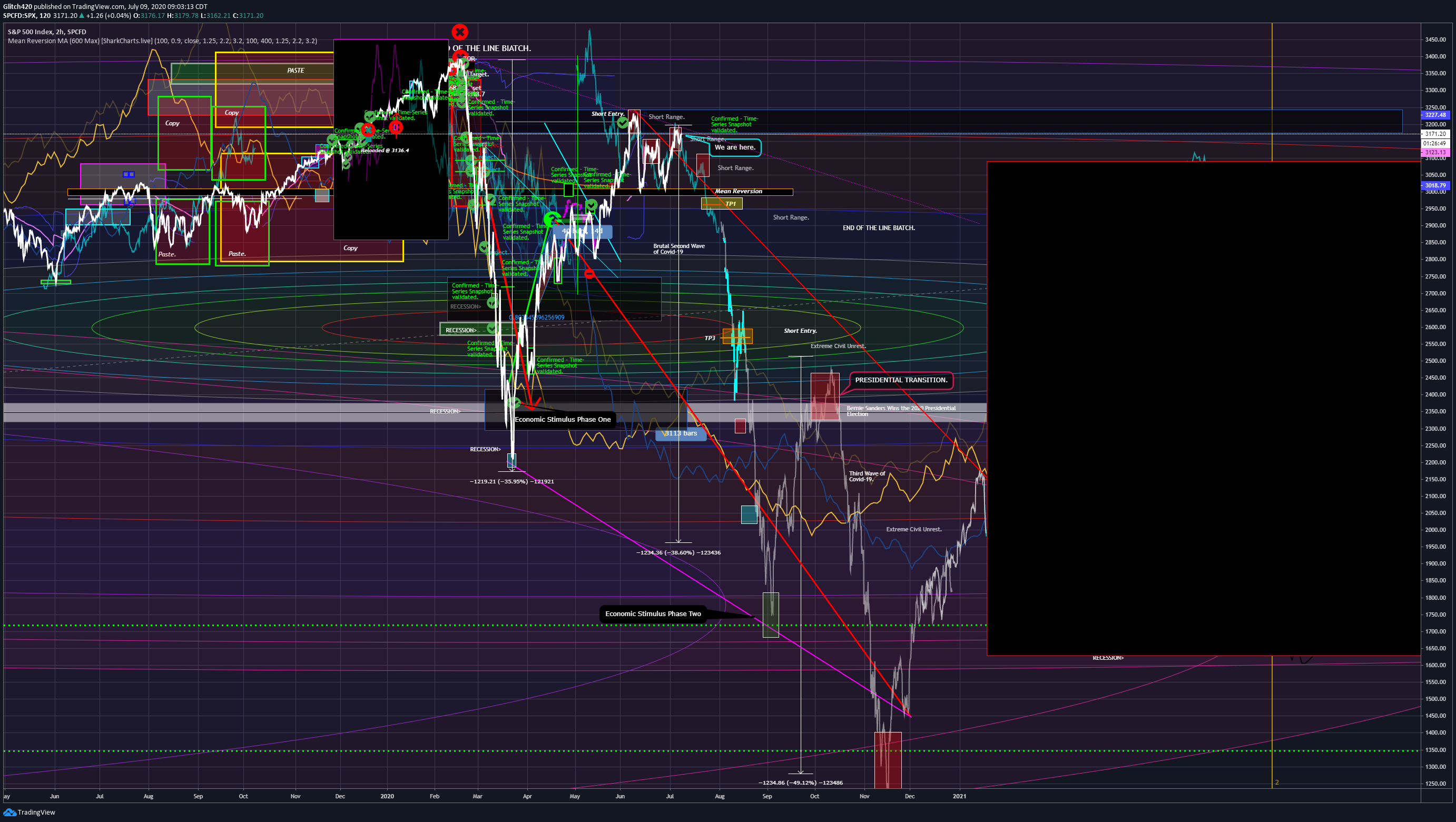This screenshot has width=1456, height=822.
Task: Click the 'S&P 500 Index, 2h, SPCFD' legend title
Action: [x=47, y=32]
